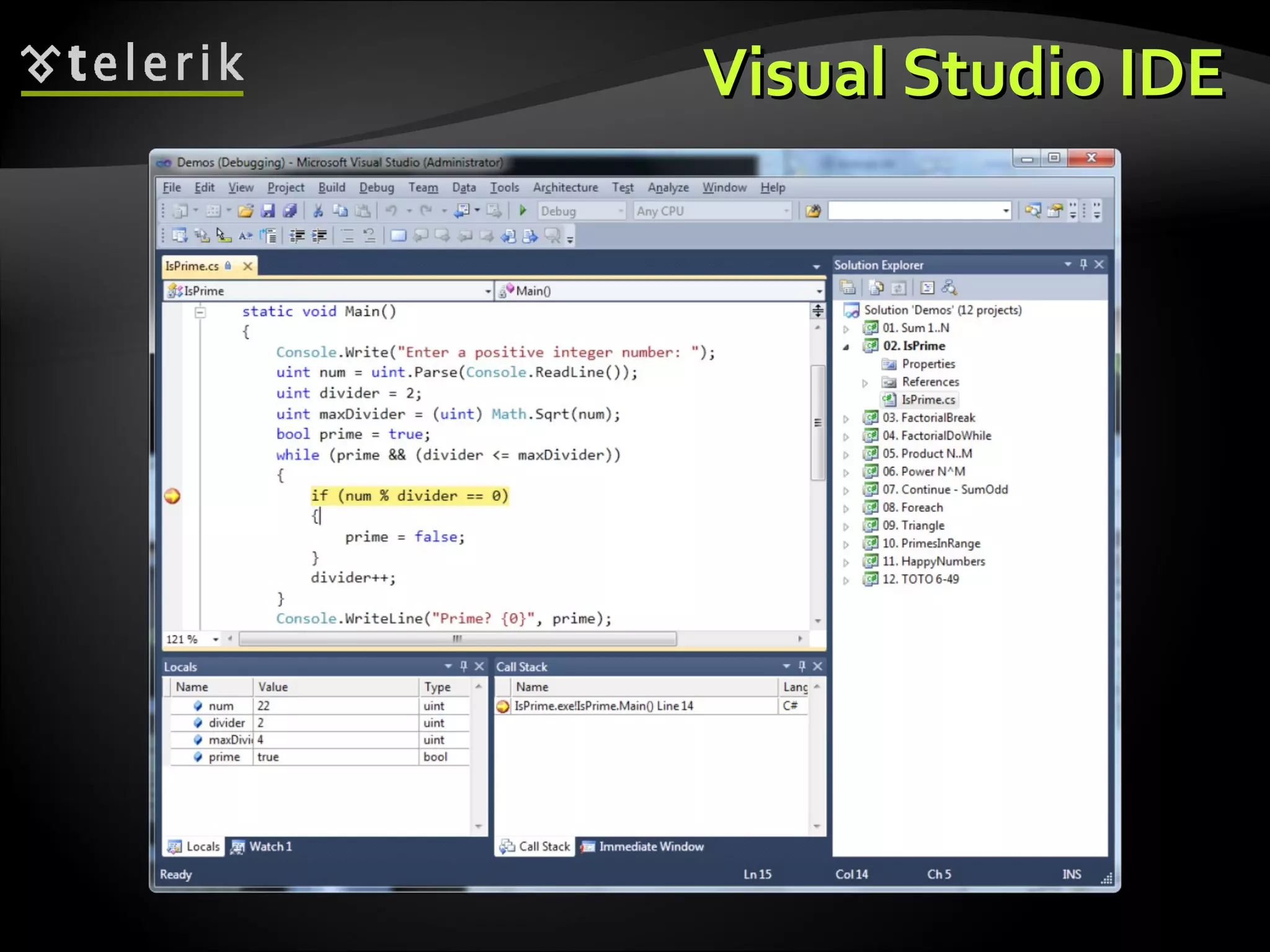
Task: Click the Paste clipboard icon
Action: 363,211
